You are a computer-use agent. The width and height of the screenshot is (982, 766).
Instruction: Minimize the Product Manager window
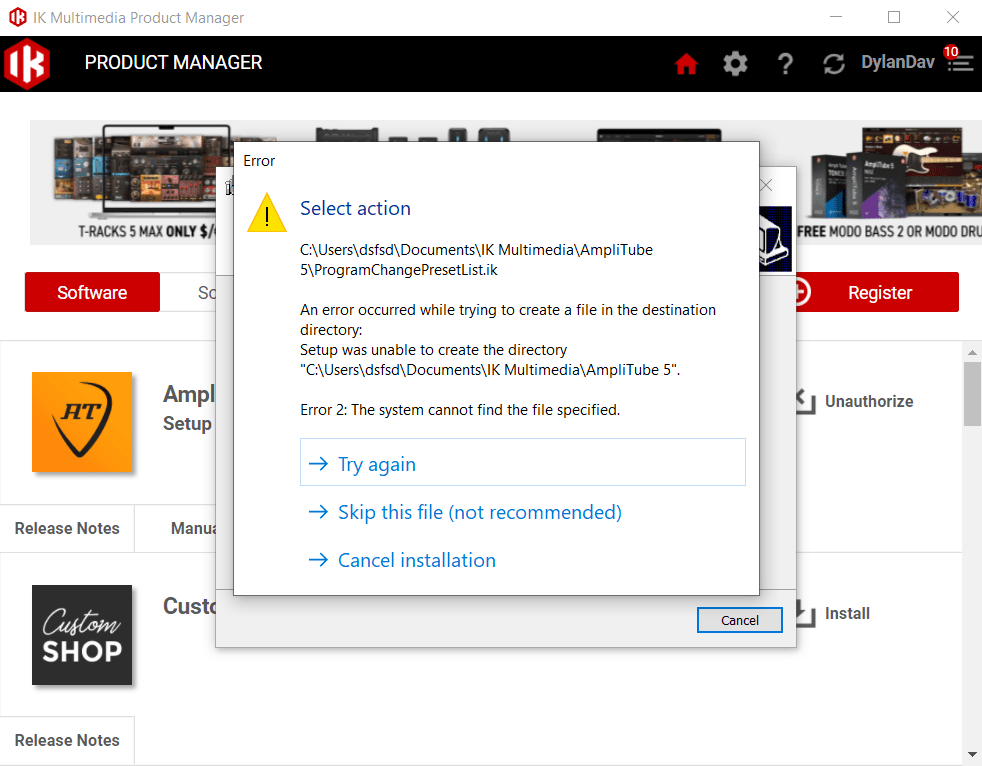tap(835, 18)
